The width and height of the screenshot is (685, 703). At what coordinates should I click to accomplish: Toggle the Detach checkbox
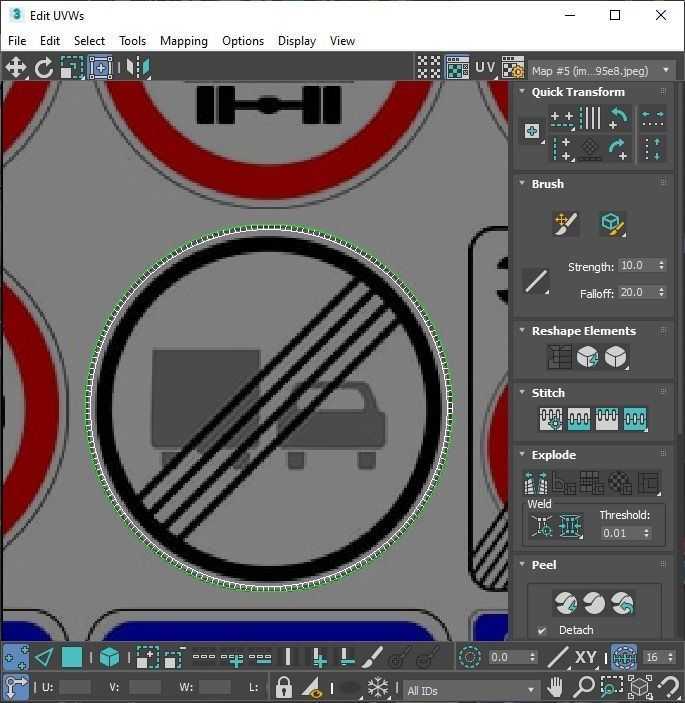[542, 630]
